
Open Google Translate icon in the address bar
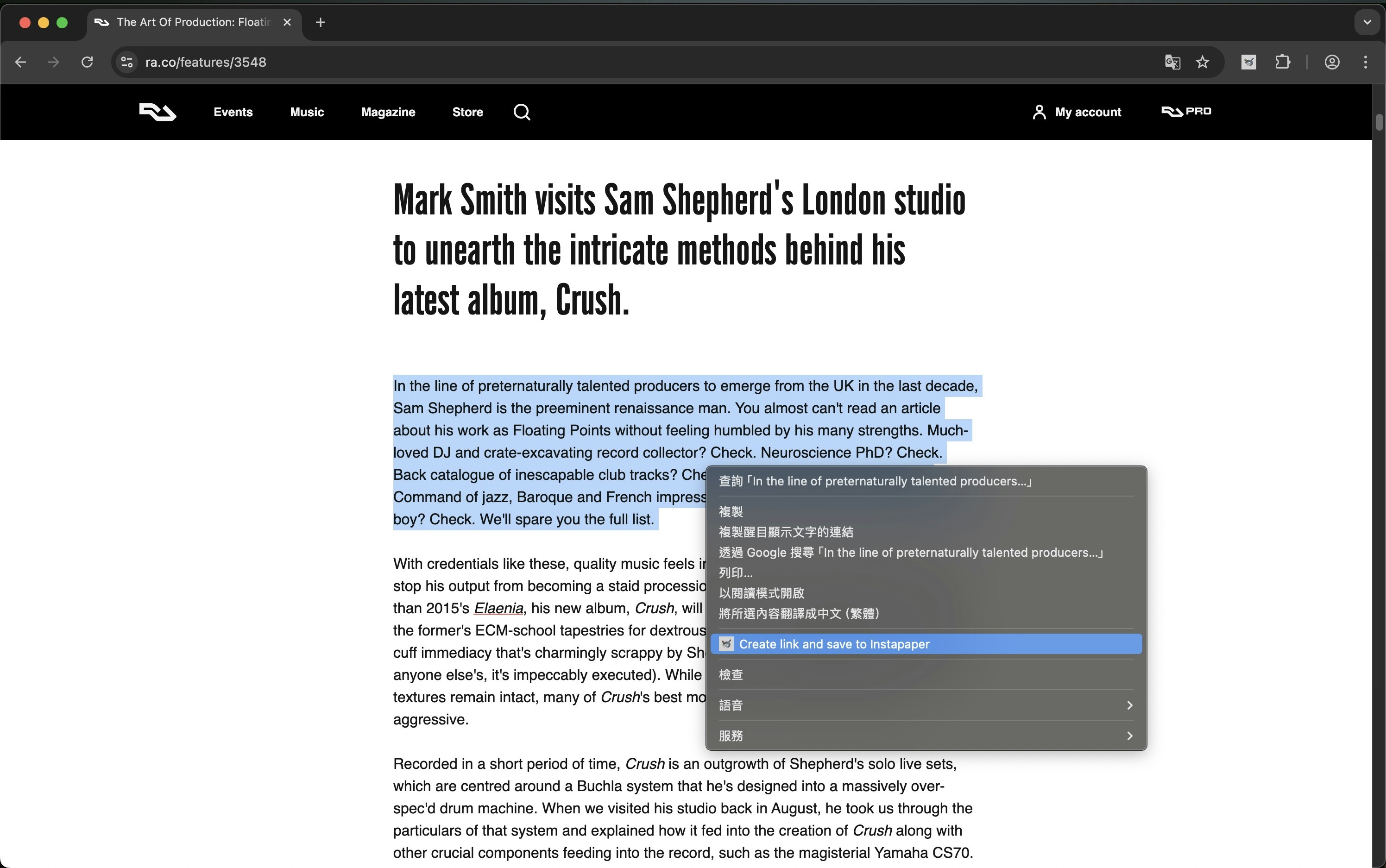pyautogui.click(x=1172, y=62)
